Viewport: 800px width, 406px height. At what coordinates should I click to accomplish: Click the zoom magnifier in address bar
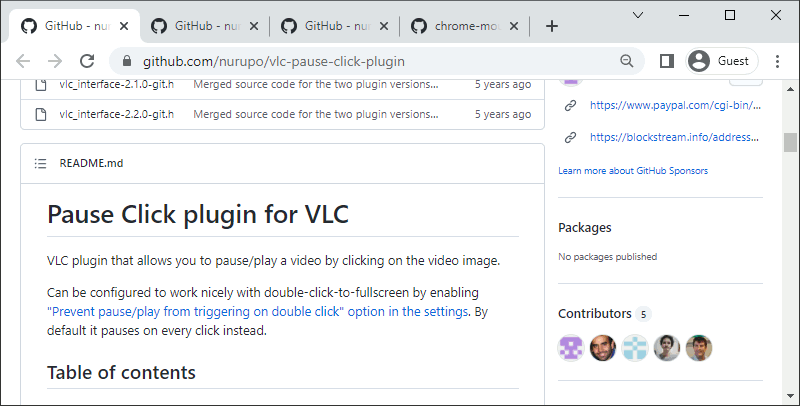(x=627, y=61)
